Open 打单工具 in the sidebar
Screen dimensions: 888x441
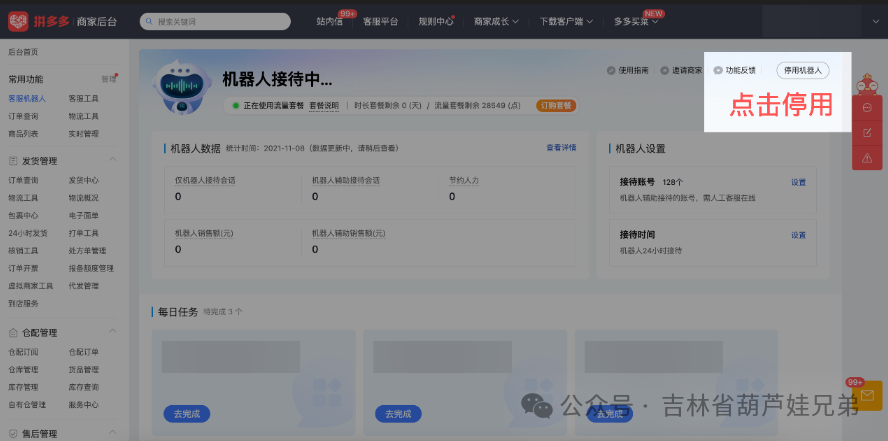[83, 233]
